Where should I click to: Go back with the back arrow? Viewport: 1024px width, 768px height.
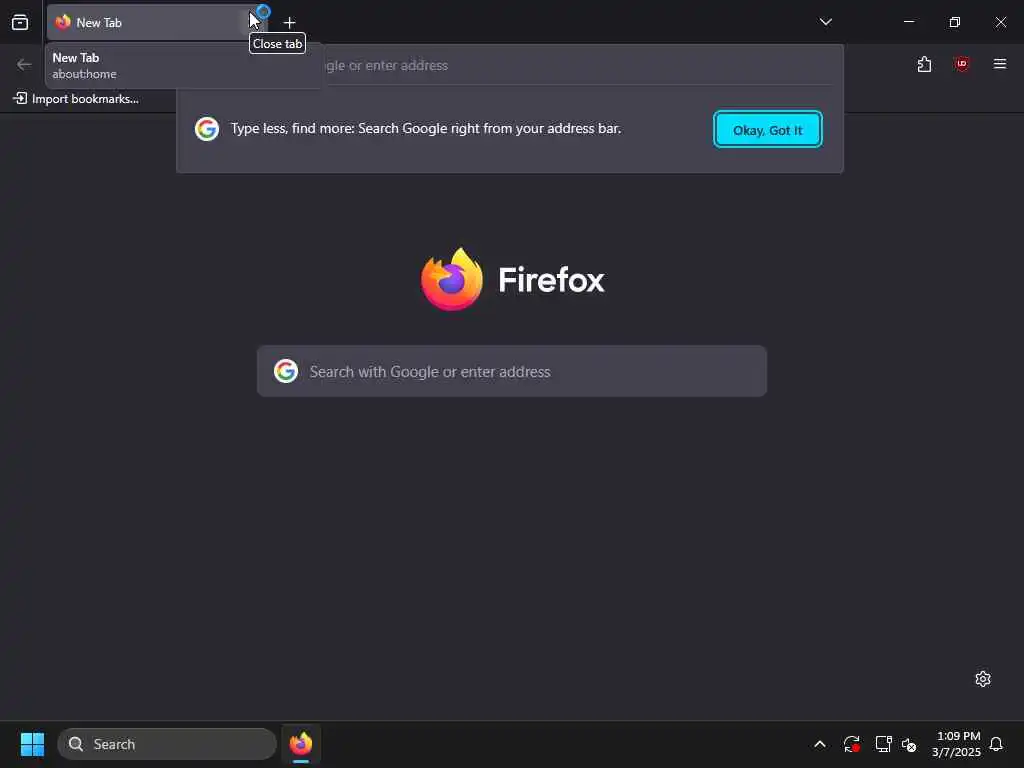24,64
